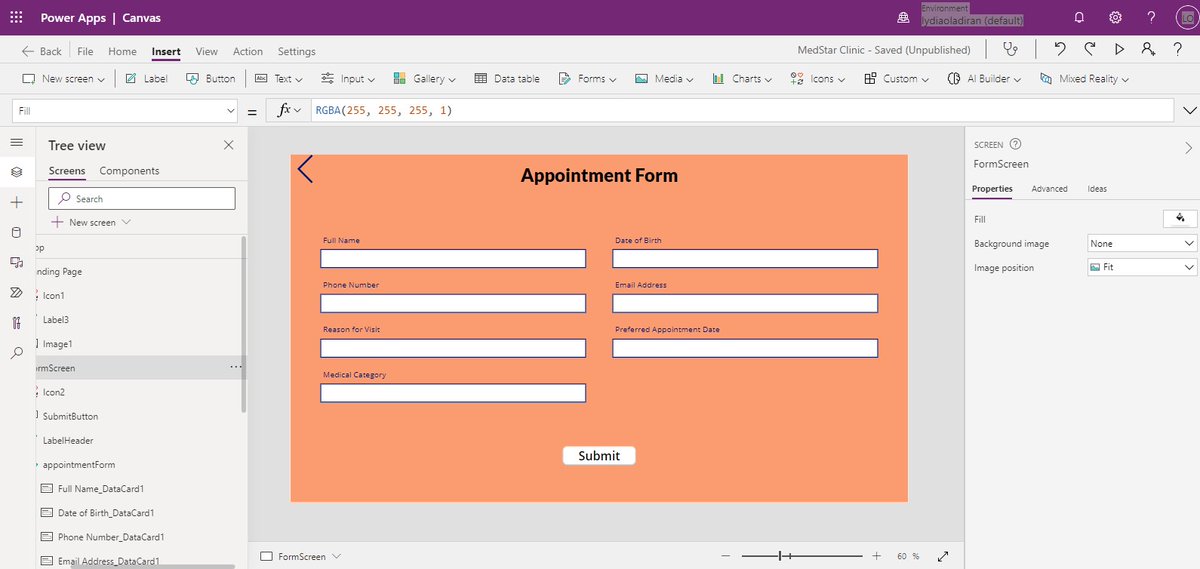Preview the app with play icon
Image resolution: width=1200 pixels, height=569 pixels.
pos(1119,49)
